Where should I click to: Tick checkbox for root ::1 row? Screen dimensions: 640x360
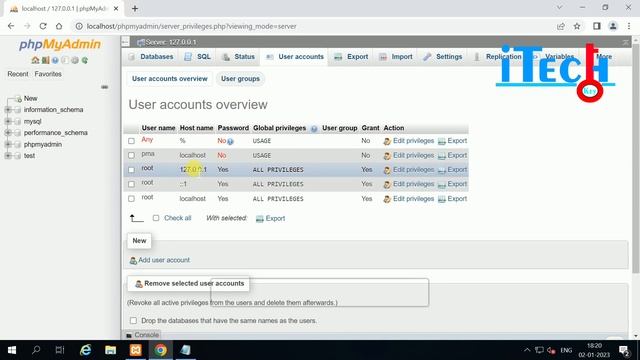coord(131,184)
